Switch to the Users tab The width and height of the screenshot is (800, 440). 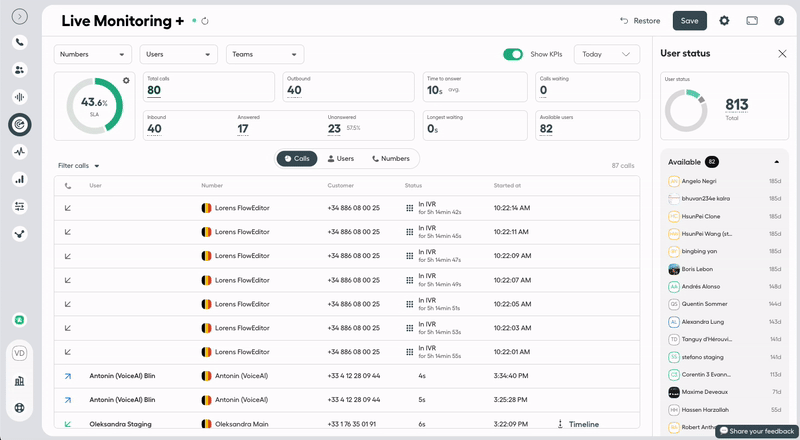pyautogui.click(x=340, y=158)
